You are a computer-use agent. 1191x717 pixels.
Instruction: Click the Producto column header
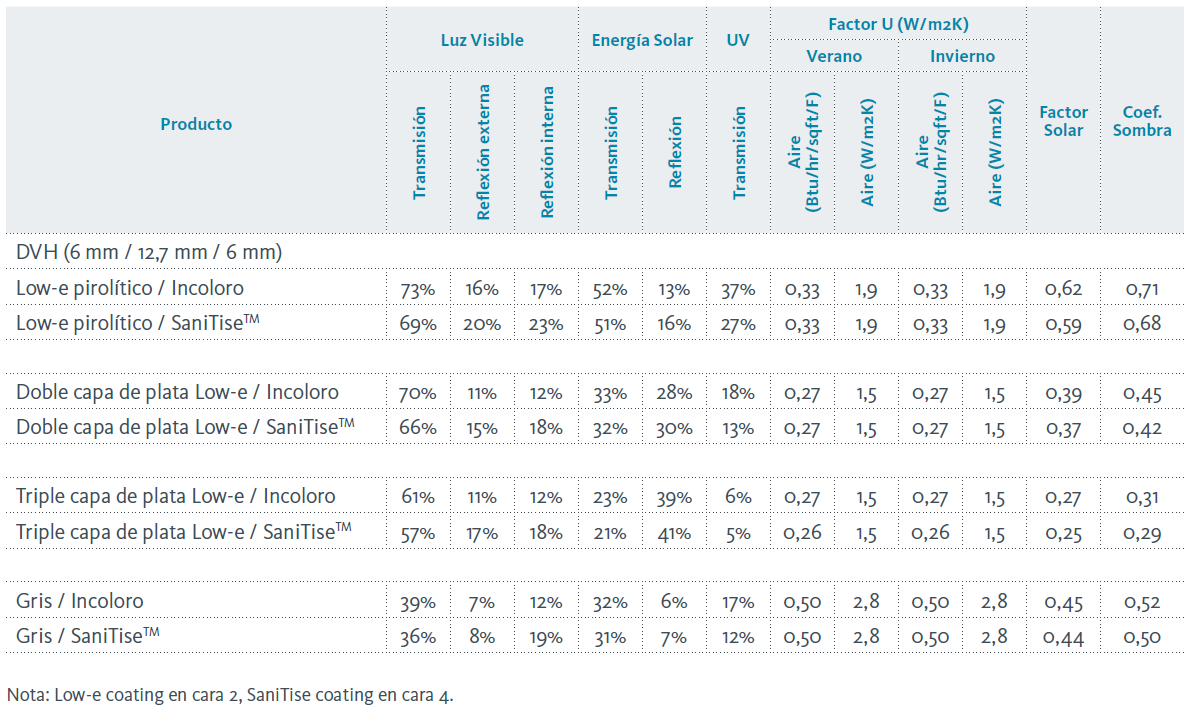[x=196, y=124]
